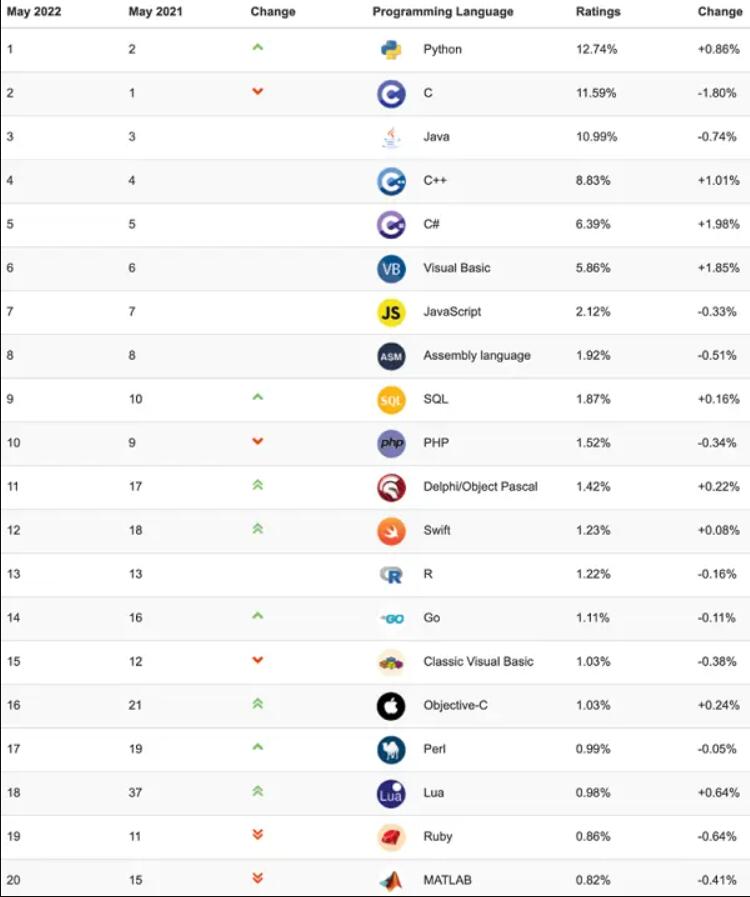750x897 pixels.
Task: Click the orange Swift bird icon
Action: pyautogui.click(x=391, y=531)
